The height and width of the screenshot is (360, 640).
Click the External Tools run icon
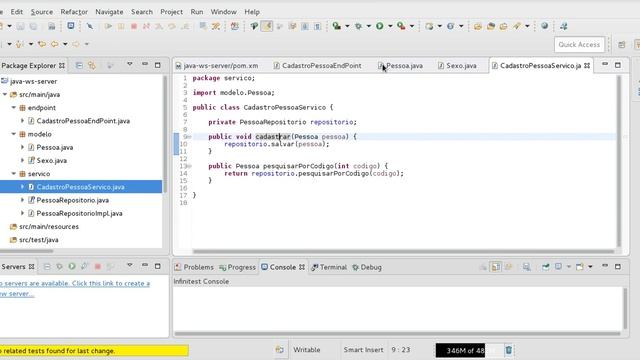[x=401, y=26]
